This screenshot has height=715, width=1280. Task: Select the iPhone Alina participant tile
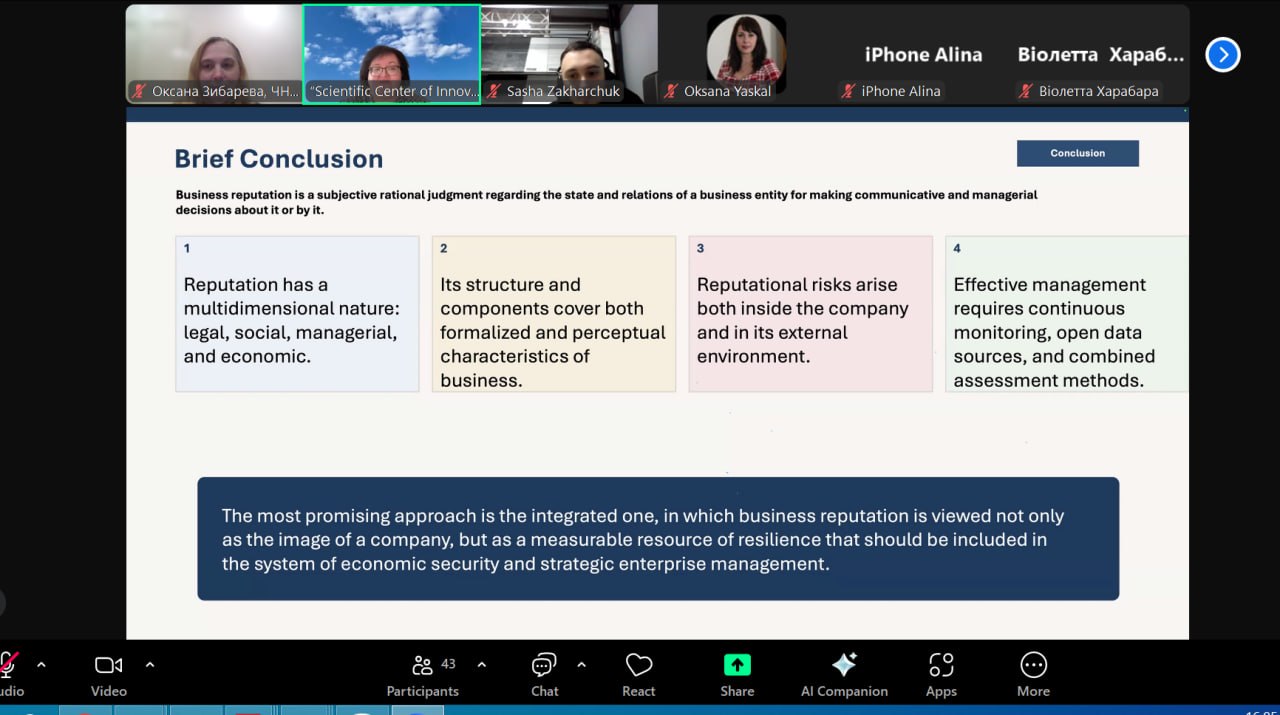click(x=923, y=54)
